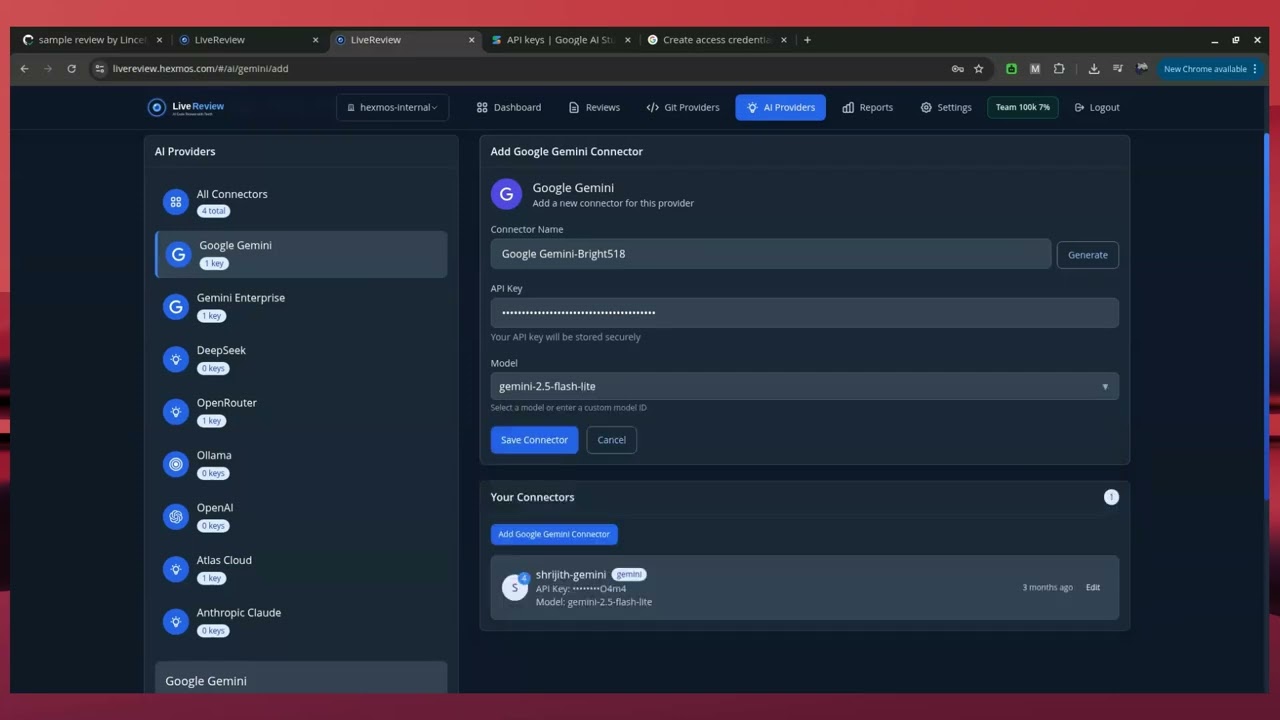
Task: Reload the page with browser refresh icon
Action: (71, 69)
